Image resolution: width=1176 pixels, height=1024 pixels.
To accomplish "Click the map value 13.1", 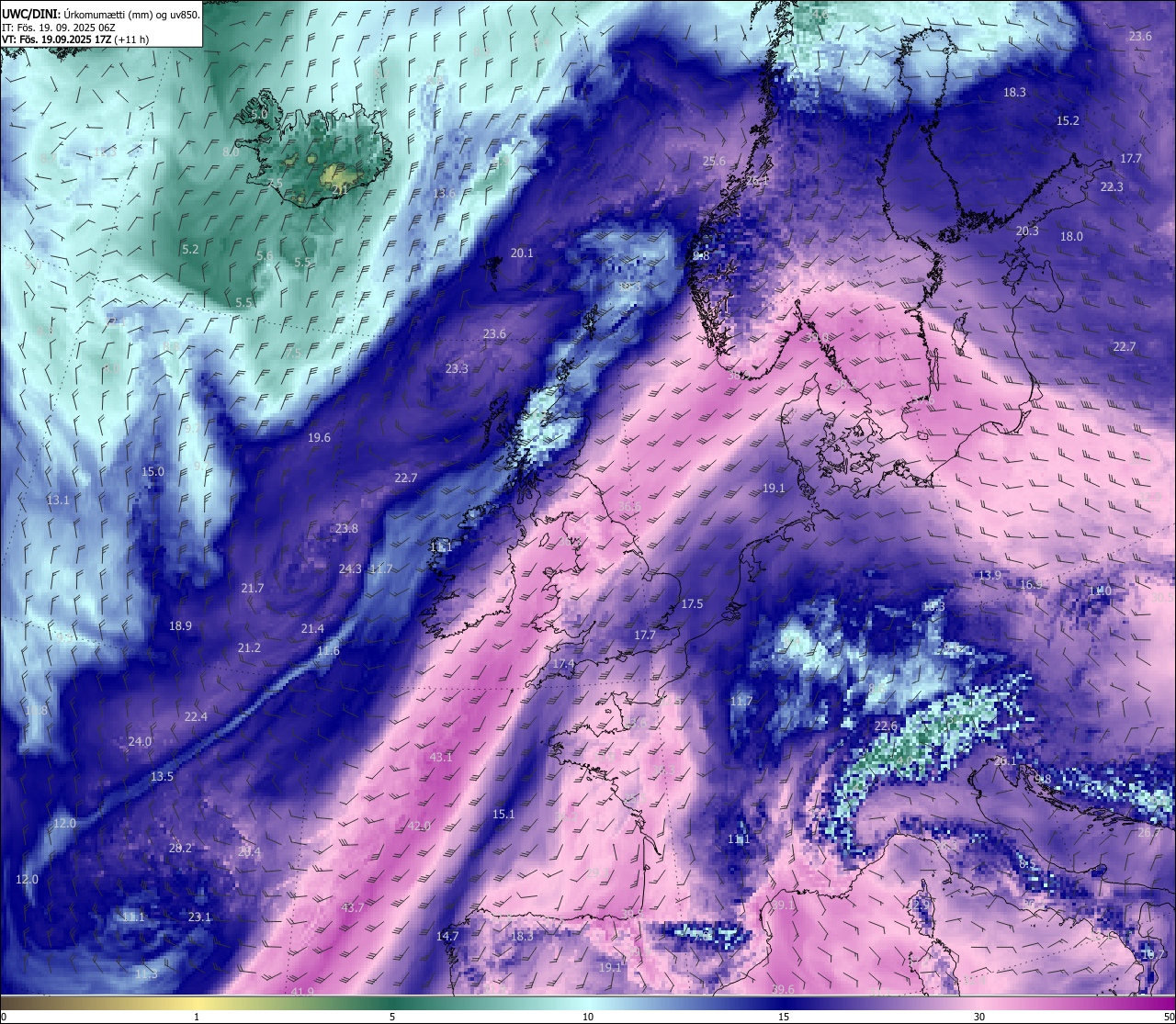I will 58,501.
